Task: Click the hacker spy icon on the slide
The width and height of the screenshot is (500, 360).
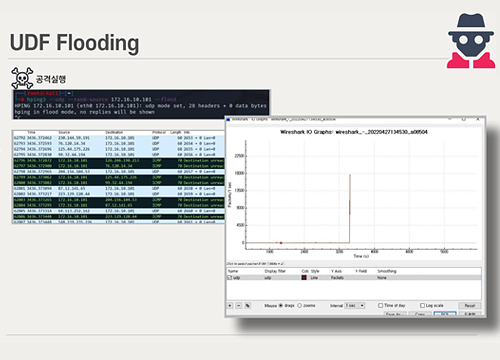Action: point(471,41)
